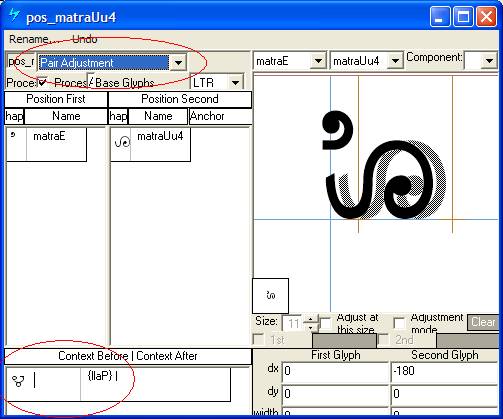Maximize the pos_matraUu4 window
Screen dimensions: 503x419
coord(463,17)
